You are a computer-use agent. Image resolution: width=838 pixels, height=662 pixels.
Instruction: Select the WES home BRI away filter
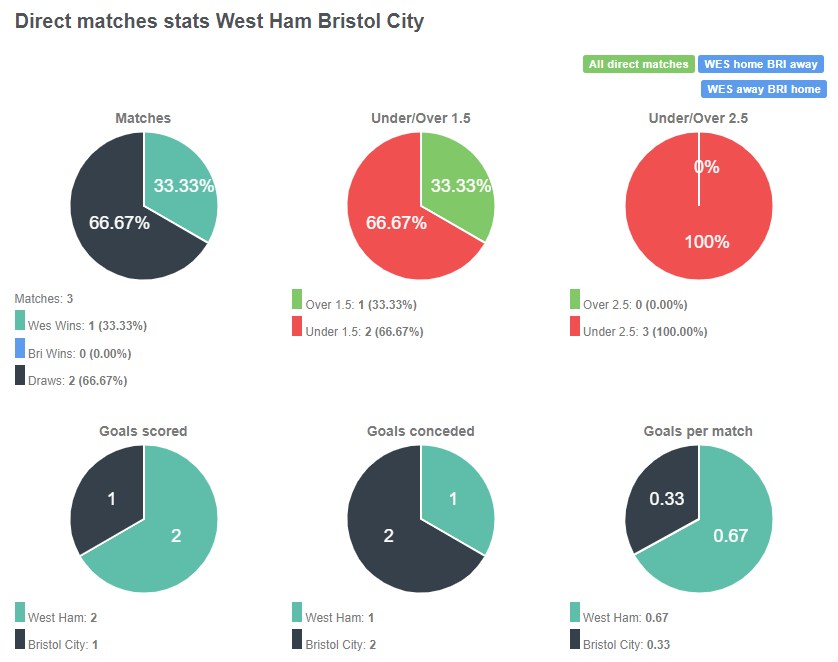tap(761, 63)
